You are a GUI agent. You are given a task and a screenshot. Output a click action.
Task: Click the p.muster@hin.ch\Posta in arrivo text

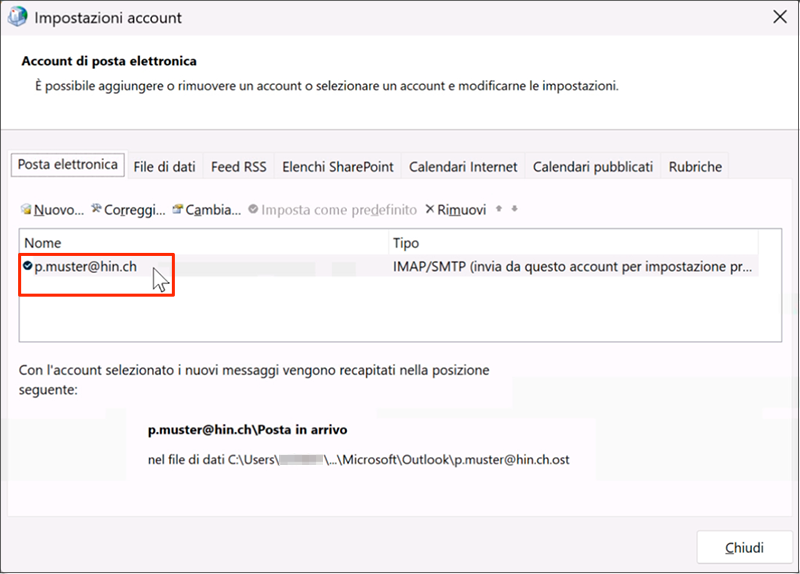[x=247, y=430]
